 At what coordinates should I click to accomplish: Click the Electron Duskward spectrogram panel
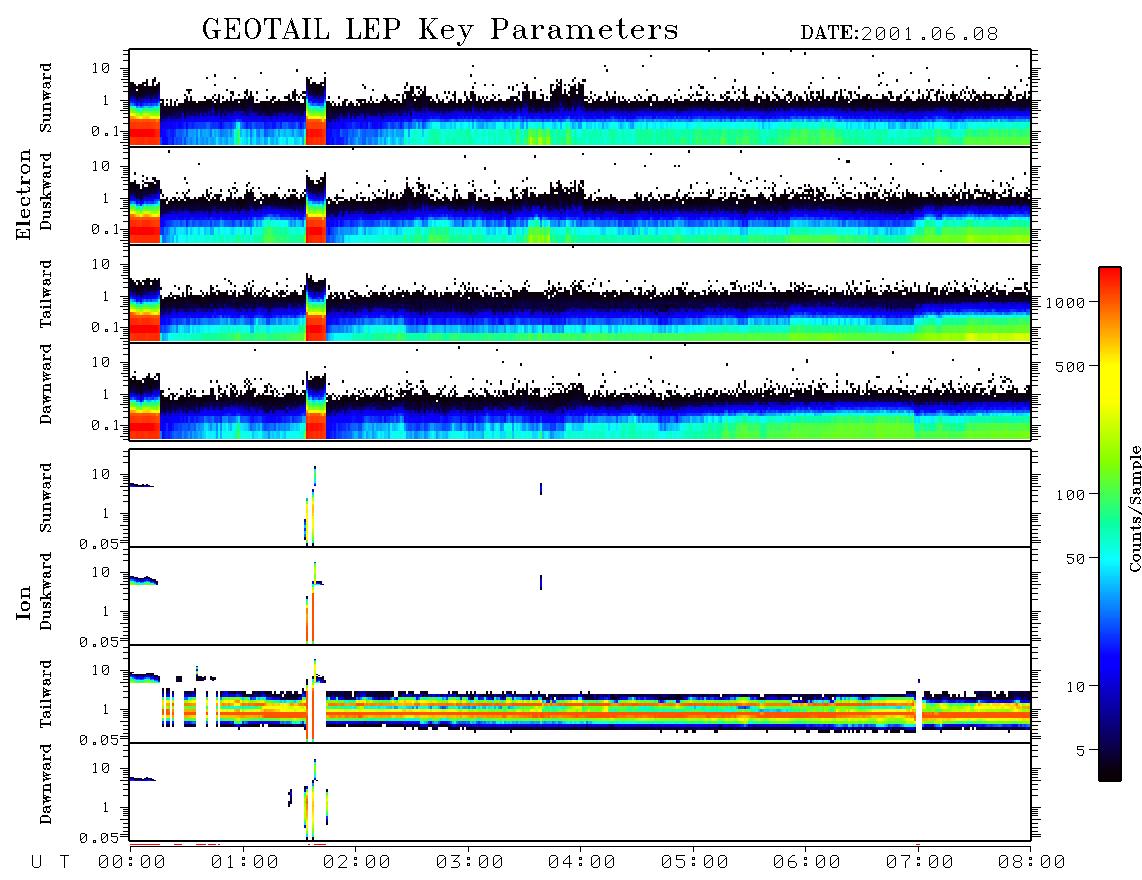pyautogui.click(x=580, y=196)
